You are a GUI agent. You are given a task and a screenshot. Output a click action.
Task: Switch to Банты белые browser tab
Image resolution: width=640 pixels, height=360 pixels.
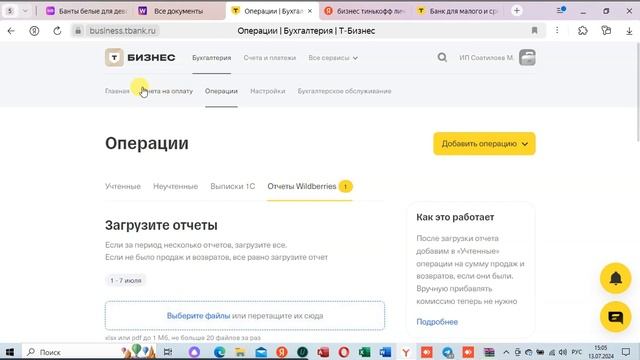[x=87, y=11]
